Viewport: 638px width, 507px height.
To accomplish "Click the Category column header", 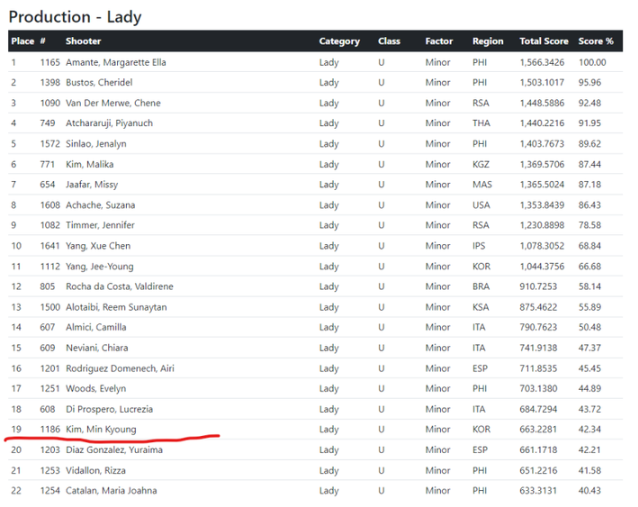I will click(339, 41).
